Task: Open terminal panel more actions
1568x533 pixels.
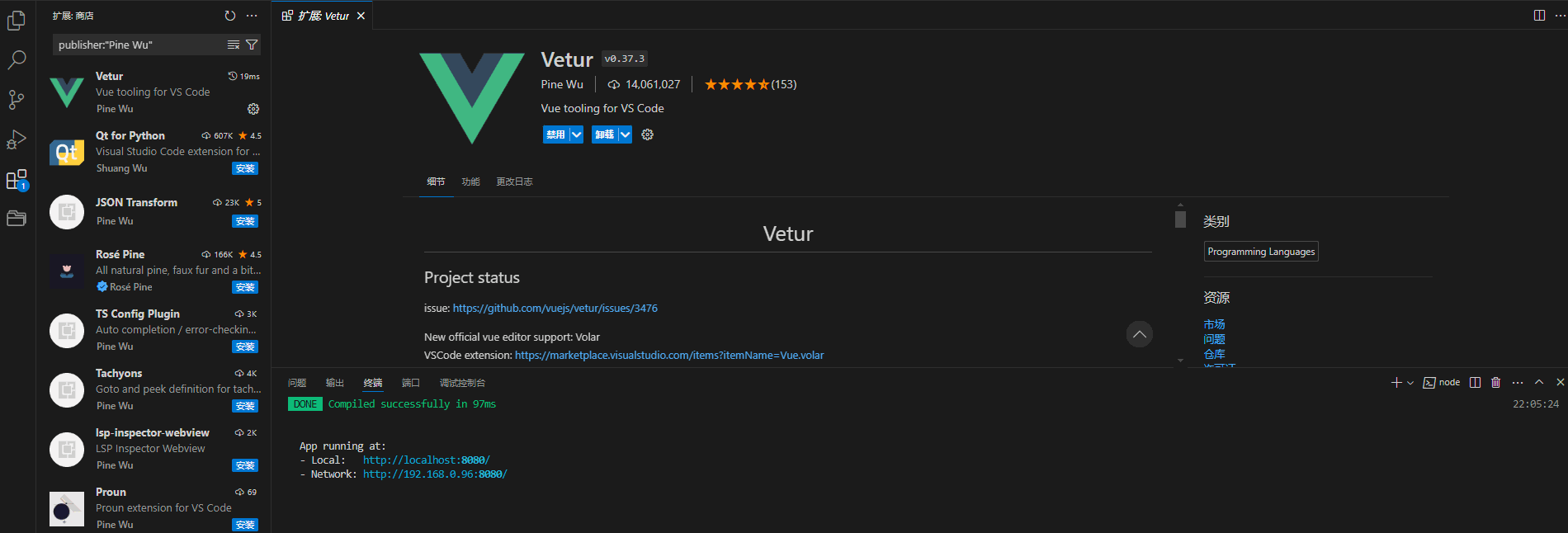Action: (1518, 382)
